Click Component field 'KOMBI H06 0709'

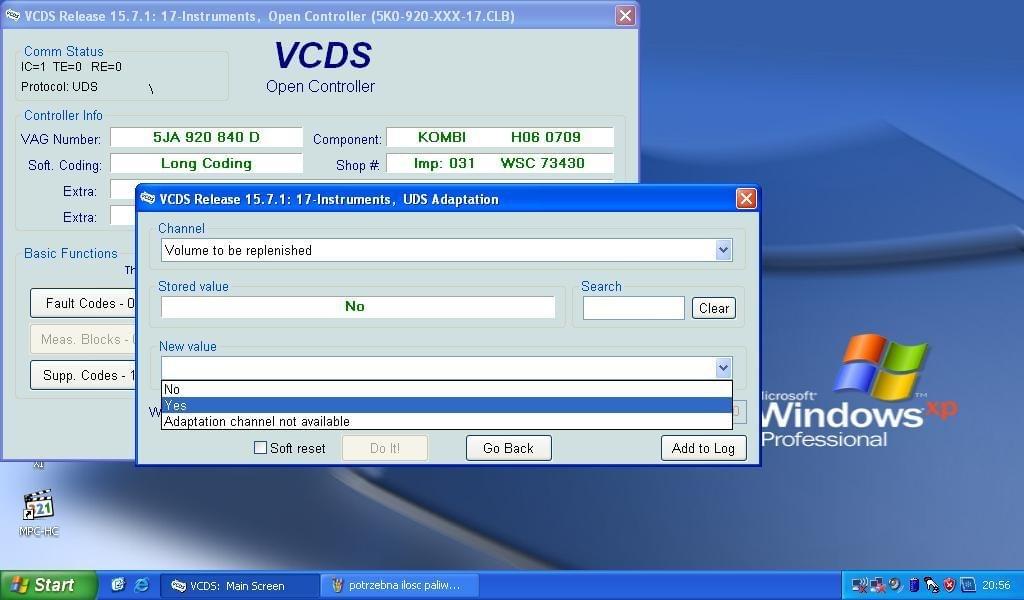pos(500,137)
